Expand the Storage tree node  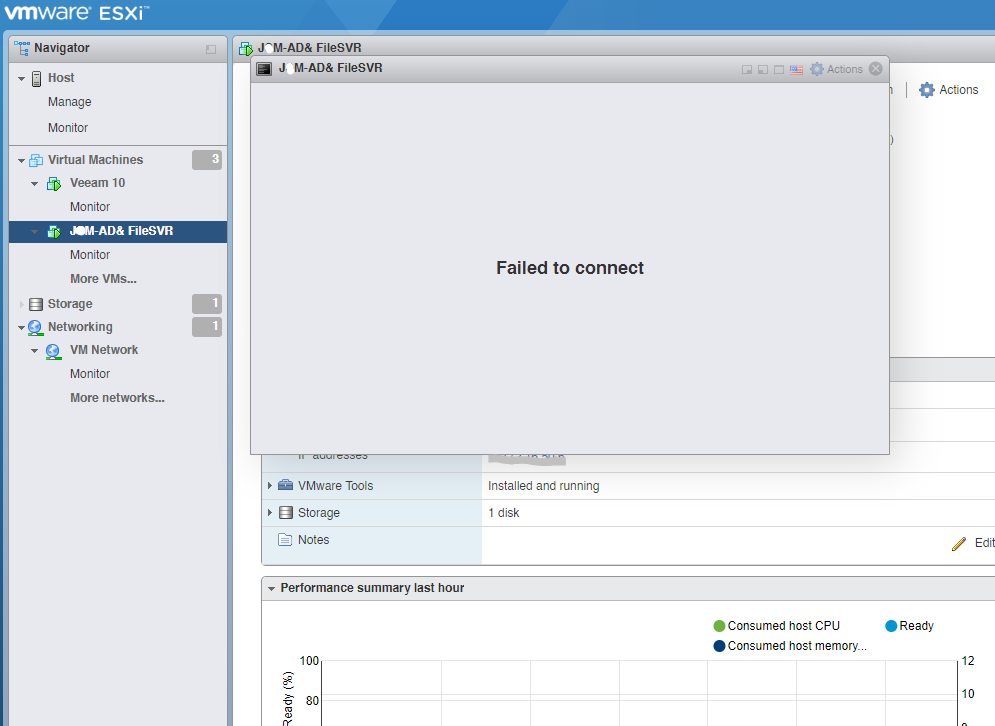[19, 303]
